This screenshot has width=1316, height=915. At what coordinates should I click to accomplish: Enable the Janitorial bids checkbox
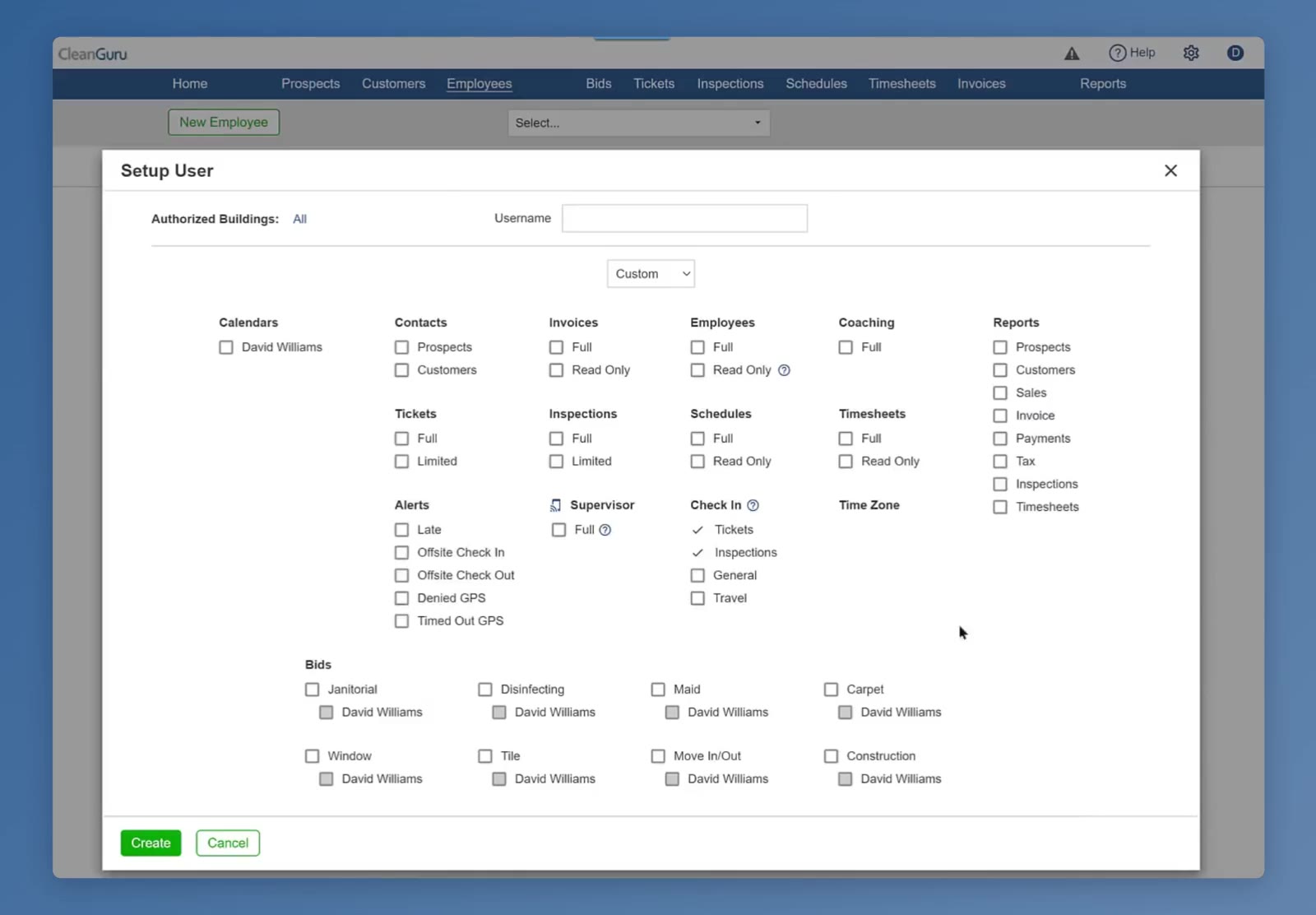tap(312, 690)
